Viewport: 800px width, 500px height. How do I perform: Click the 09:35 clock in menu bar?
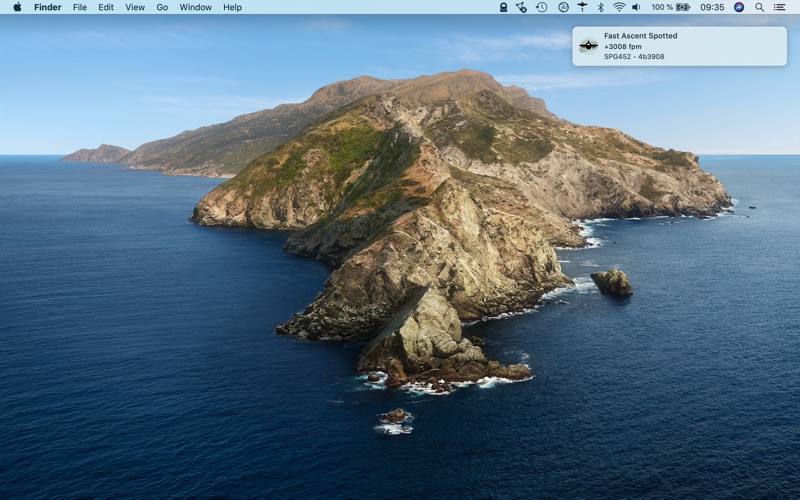[x=712, y=7]
